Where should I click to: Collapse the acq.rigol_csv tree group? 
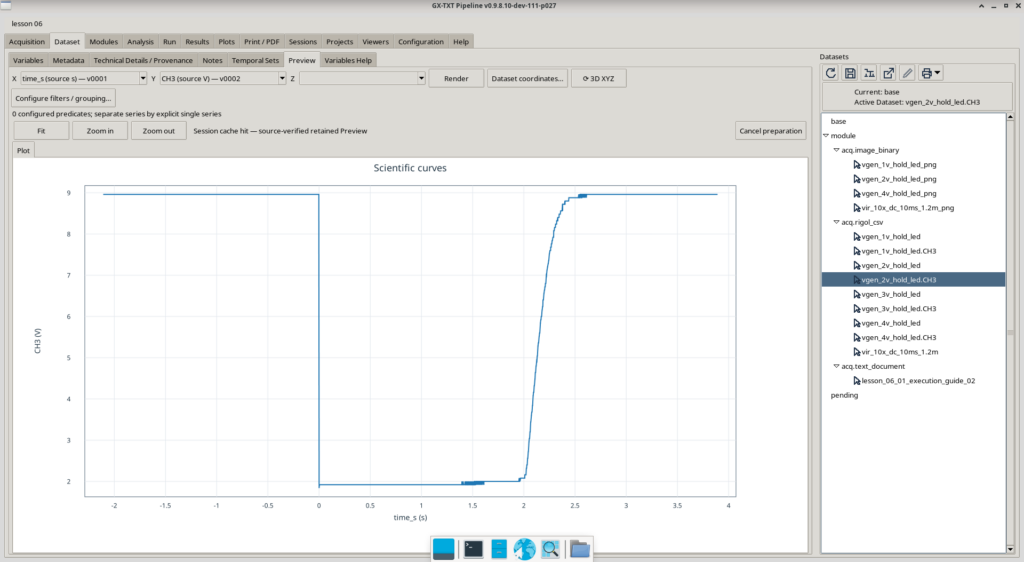click(836, 223)
